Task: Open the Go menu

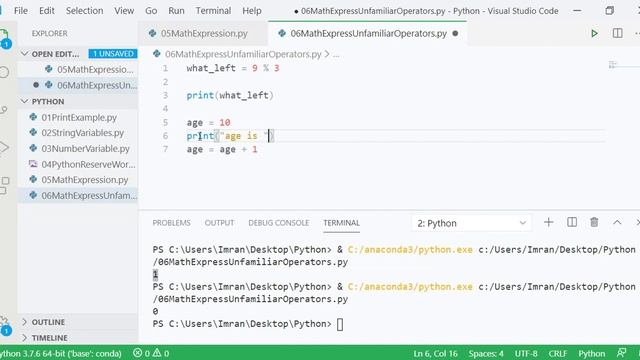Action: coord(151,11)
